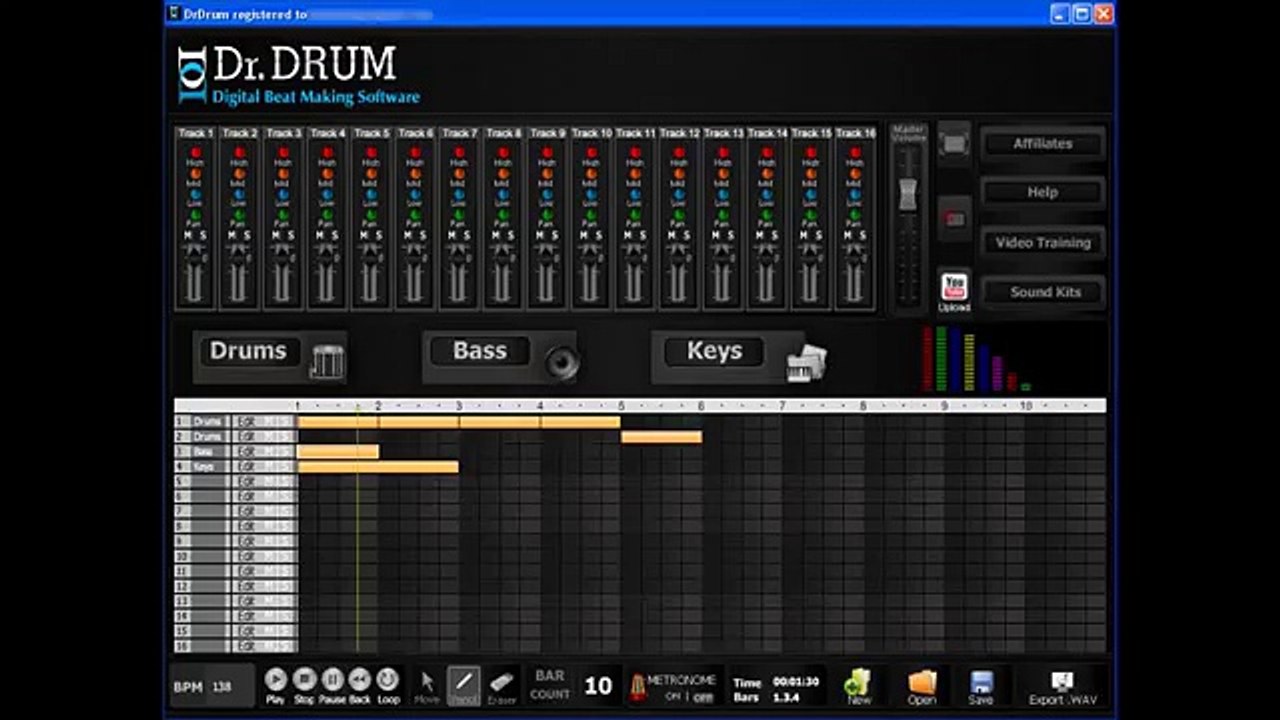1280x720 pixels.
Task: Pause the beat with Pause button
Action: click(332, 680)
